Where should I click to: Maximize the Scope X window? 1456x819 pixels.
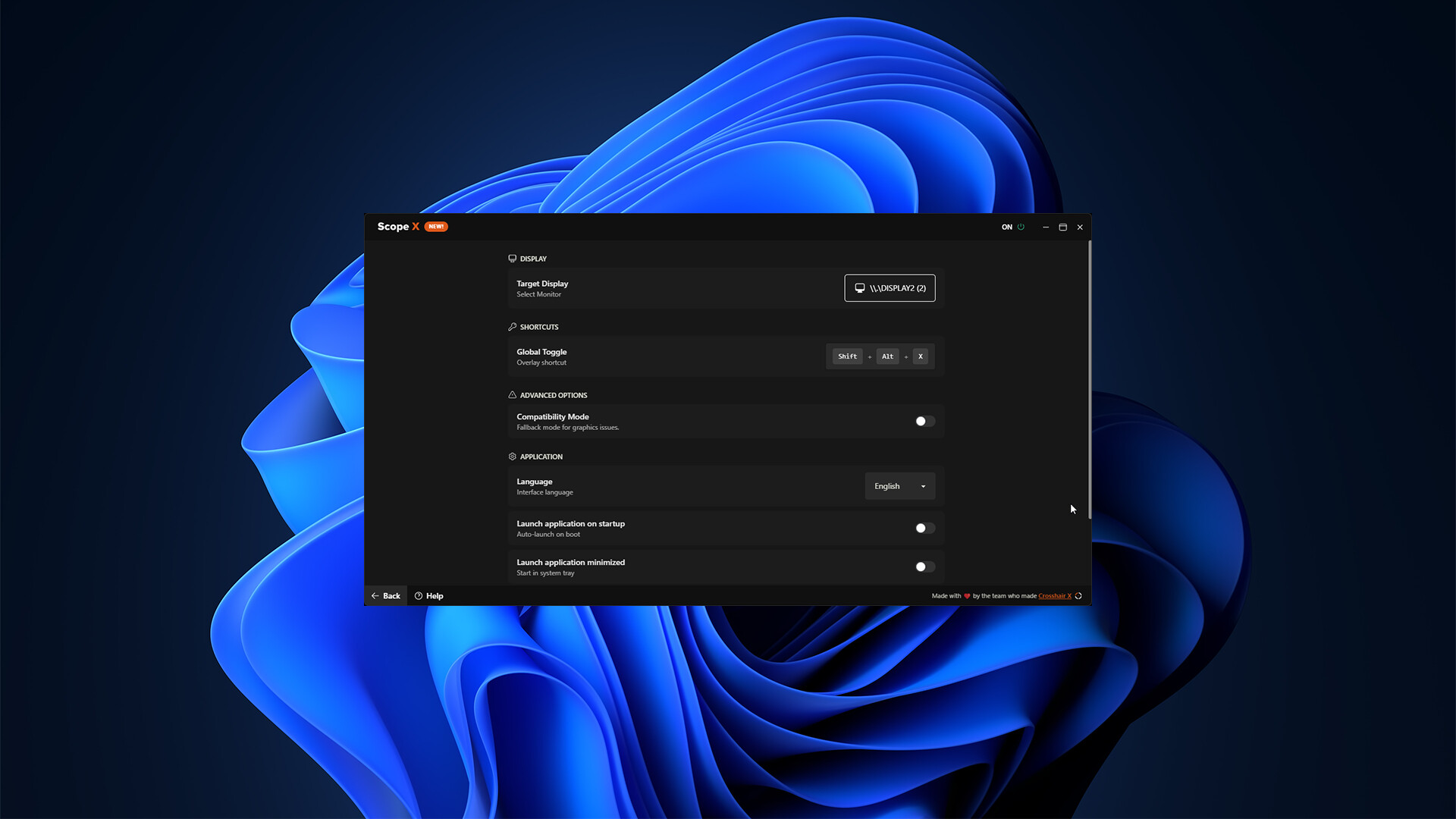tap(1062, 227)
